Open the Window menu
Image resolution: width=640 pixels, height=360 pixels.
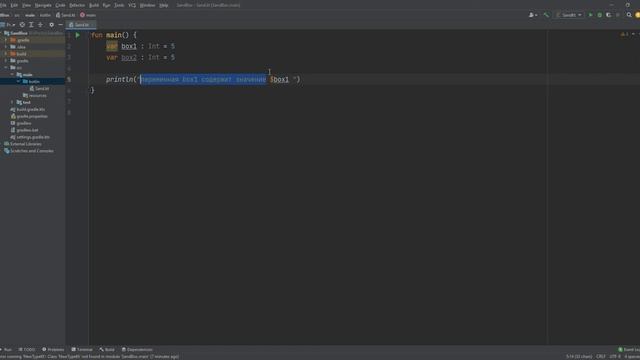coord(147,5)
